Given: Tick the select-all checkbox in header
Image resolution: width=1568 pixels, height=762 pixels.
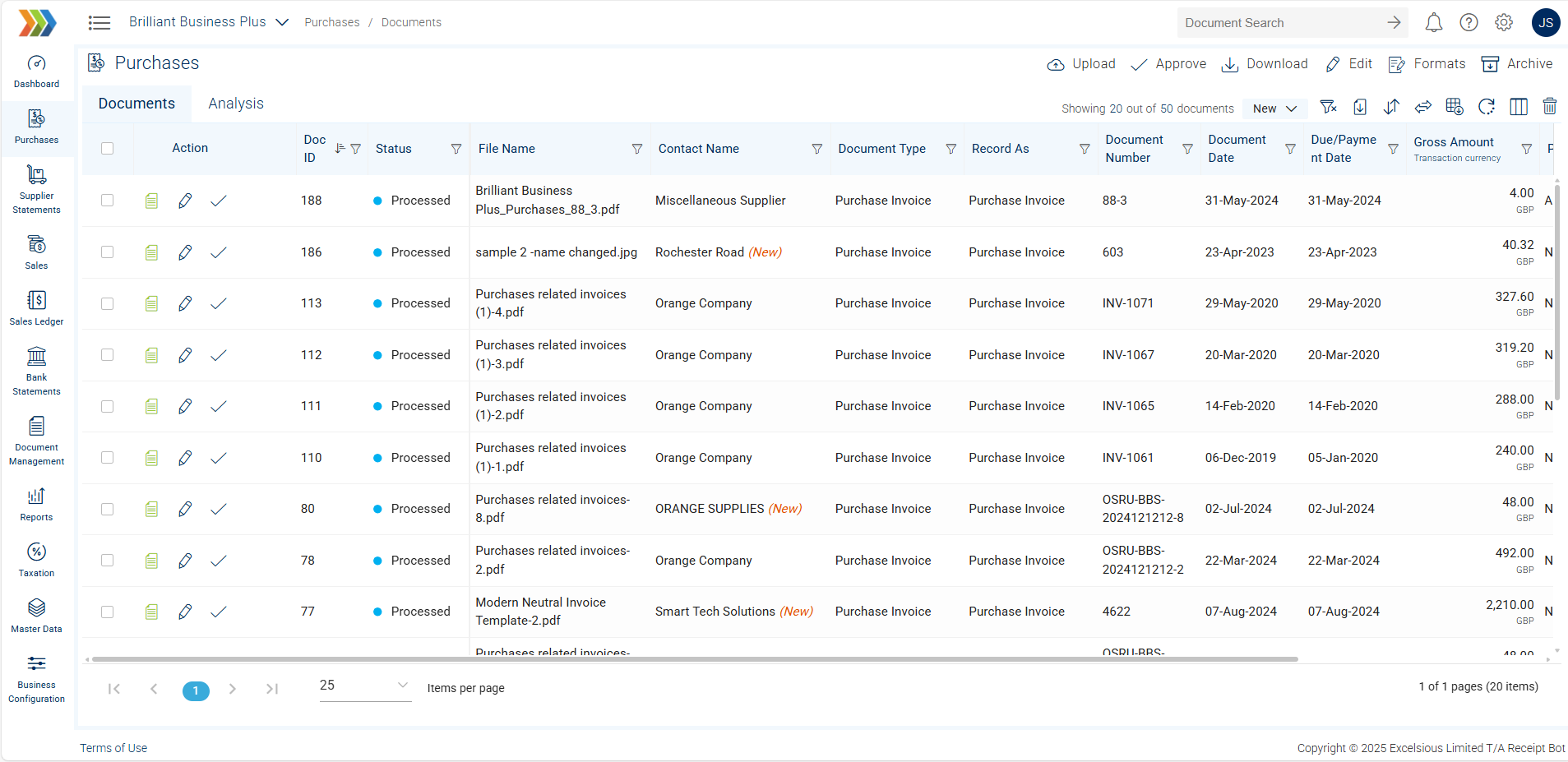Looking at the screenshot, I should click(108, 148).
